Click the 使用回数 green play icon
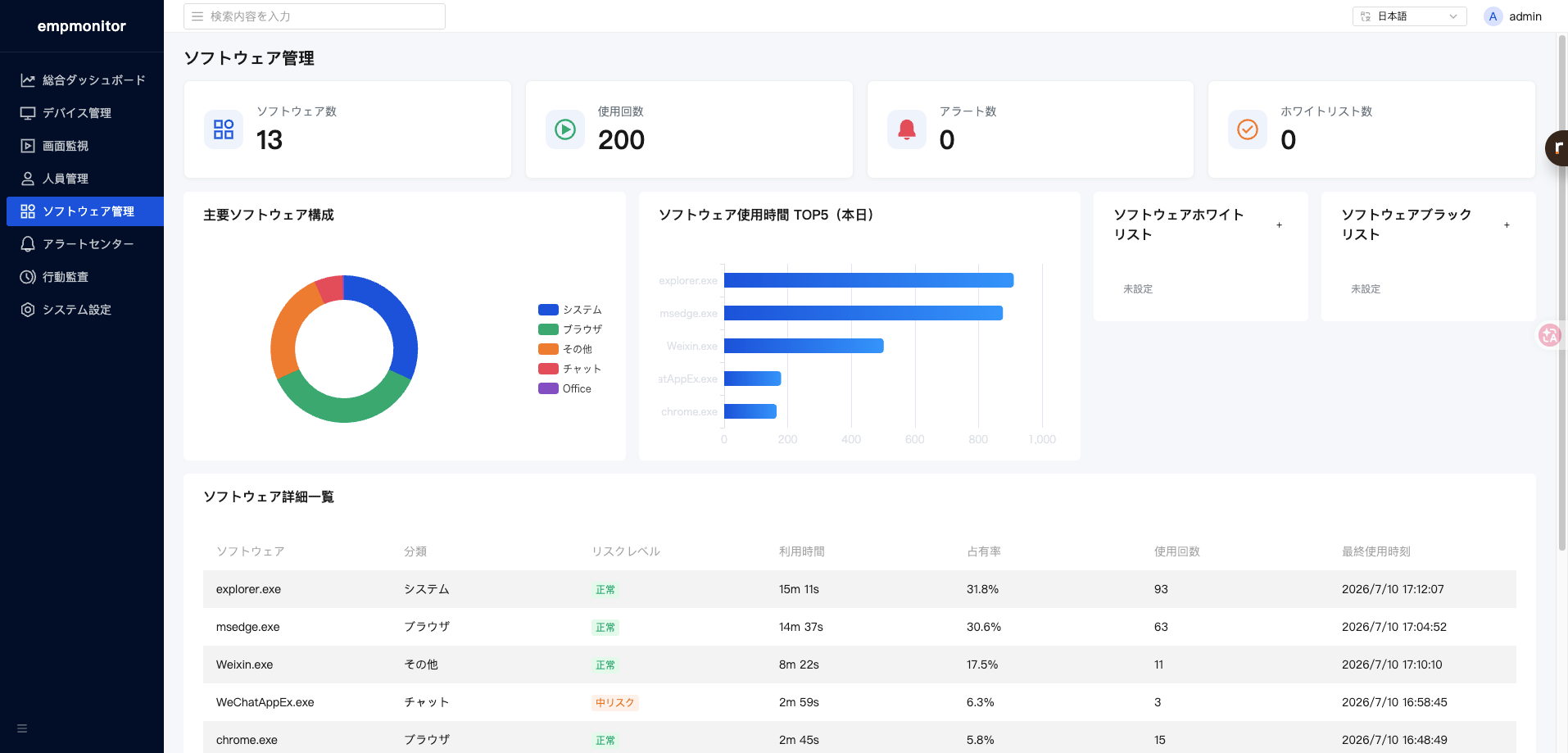The width and height of the screenshot is (1568, 753). coord(565,129)
